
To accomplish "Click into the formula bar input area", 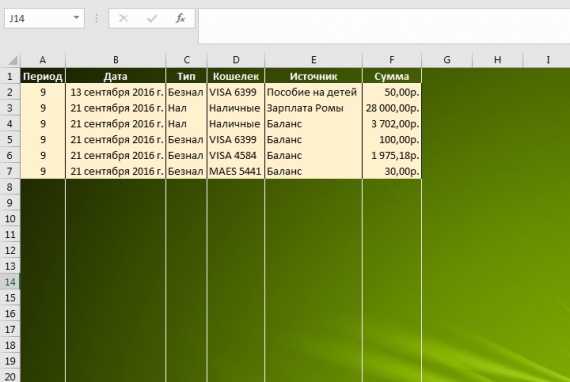I will click(x=384, y=25).
